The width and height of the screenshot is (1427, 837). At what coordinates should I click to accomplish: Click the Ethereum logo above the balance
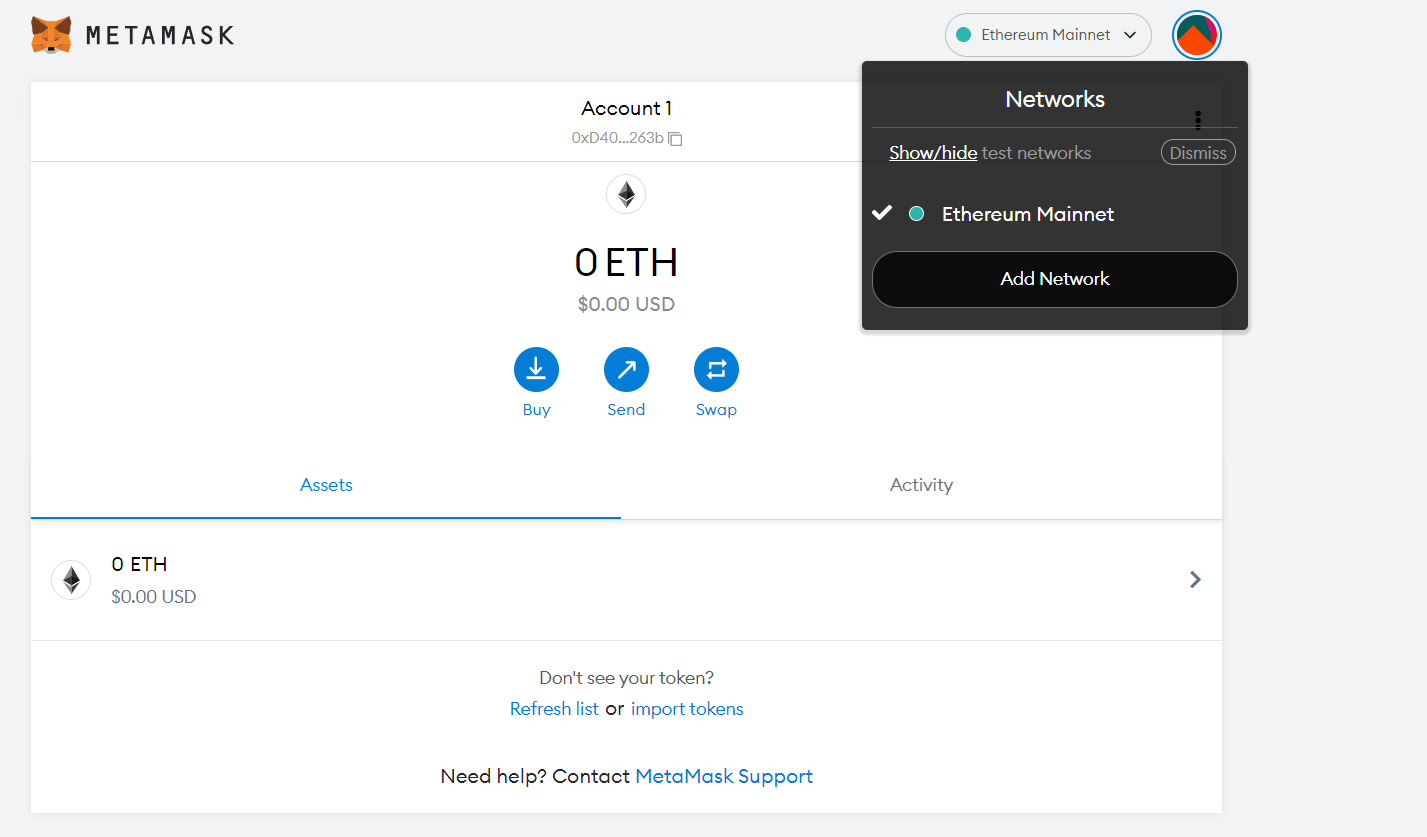coord(626,194)
